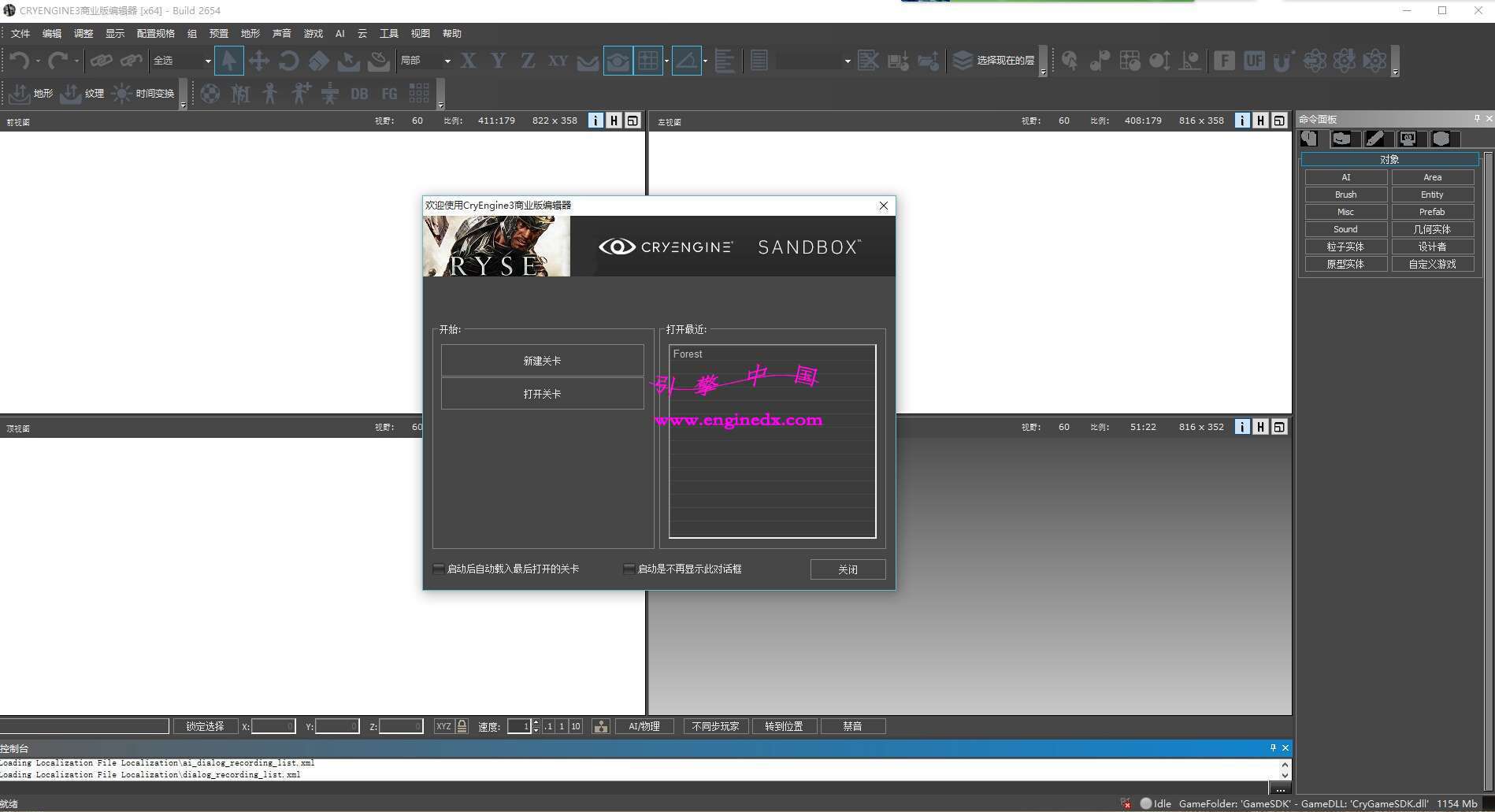Screen dimensions: 1495x812
Task: Activate the Scale tool
Action: (x=318, y=61)
